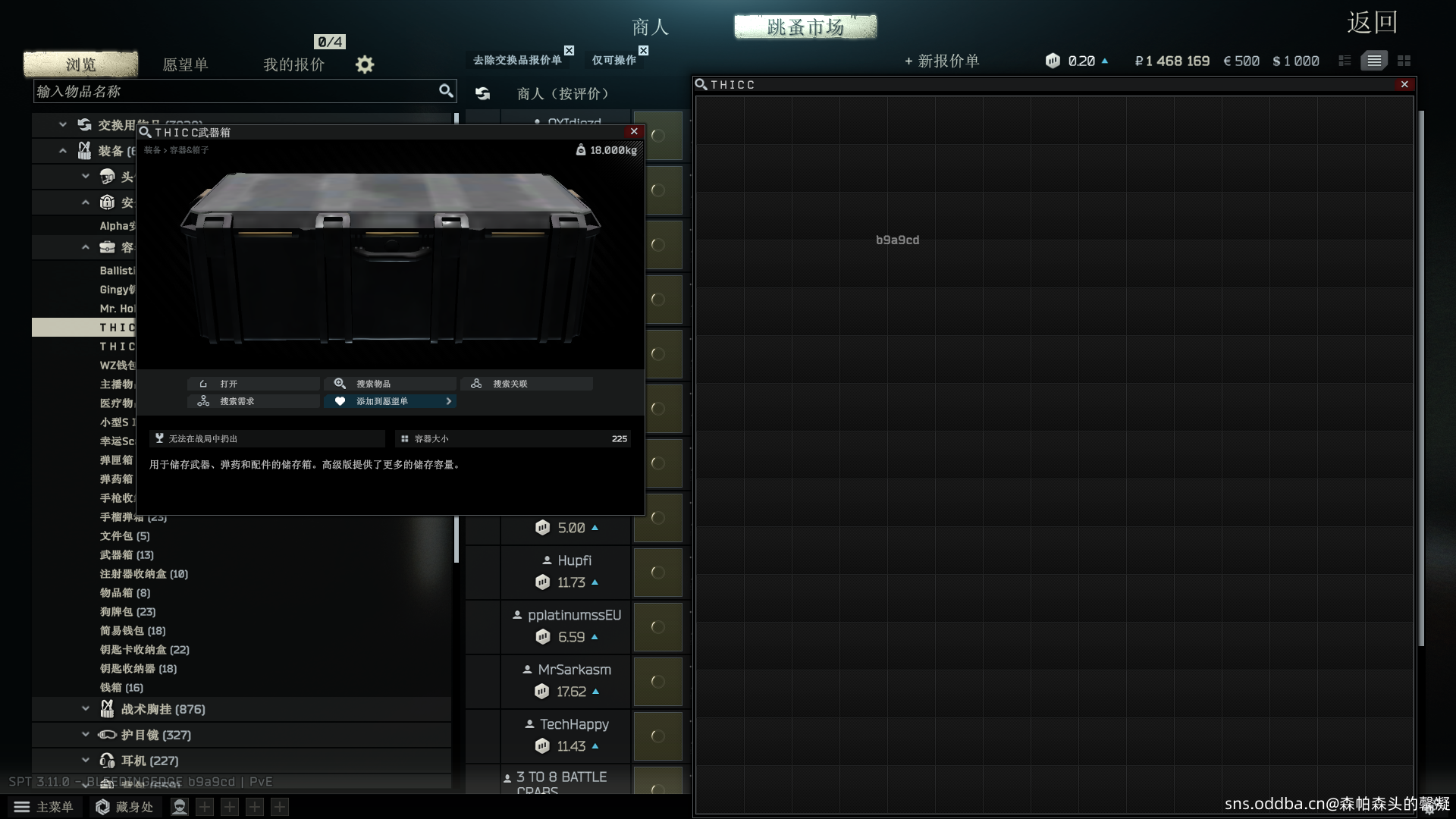Viewport: 1456px width, 819px height.
Task: Click 搜索物品 in the inspect window
Action: 390,384
